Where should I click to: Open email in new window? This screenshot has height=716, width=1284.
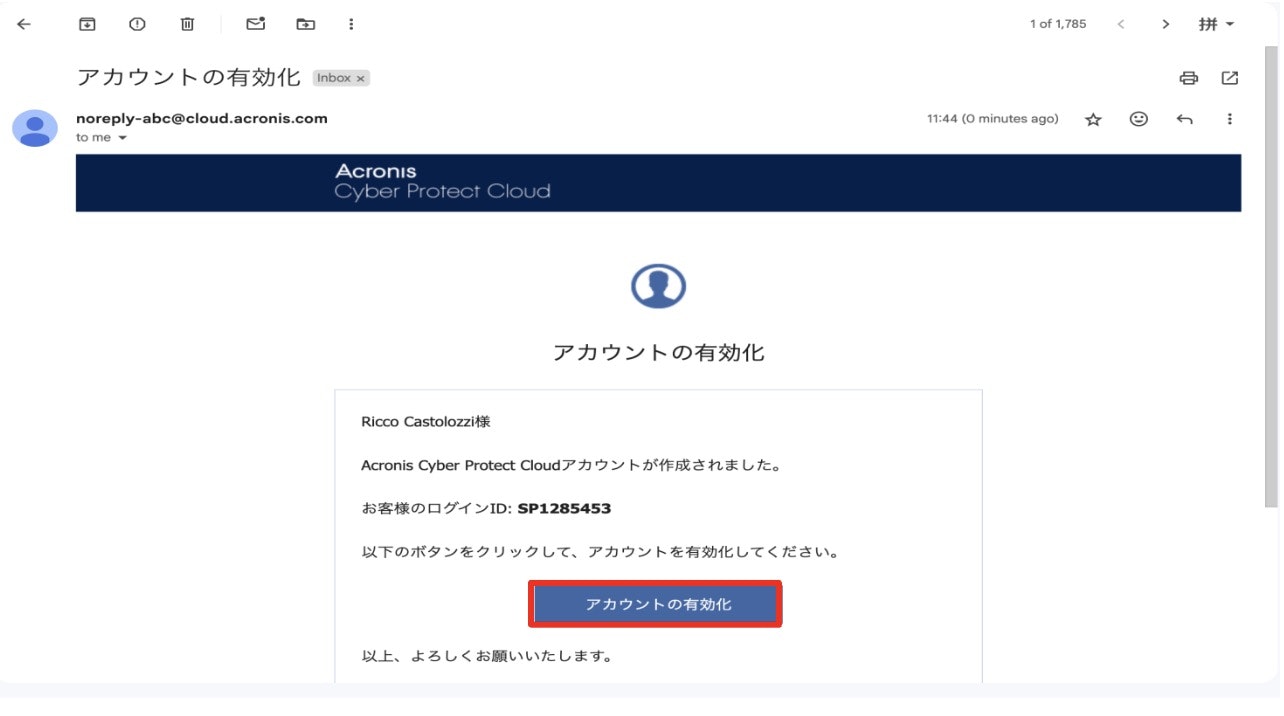[1230, 78]
